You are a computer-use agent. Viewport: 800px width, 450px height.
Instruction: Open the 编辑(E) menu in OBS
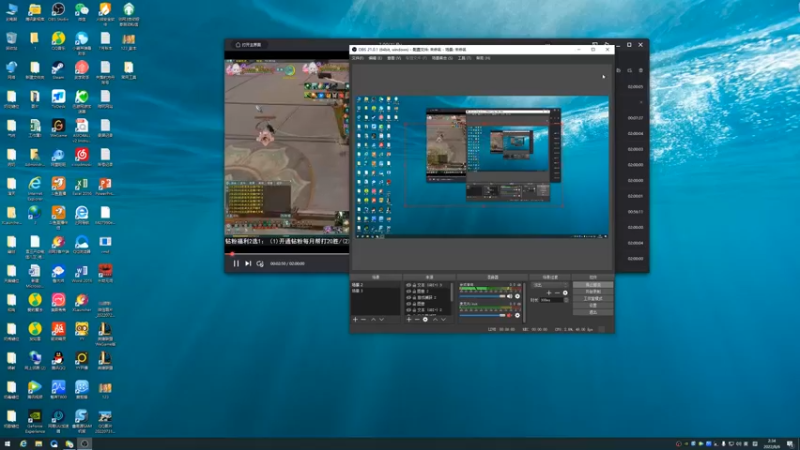pyautogui.click(x=375, y=58)
